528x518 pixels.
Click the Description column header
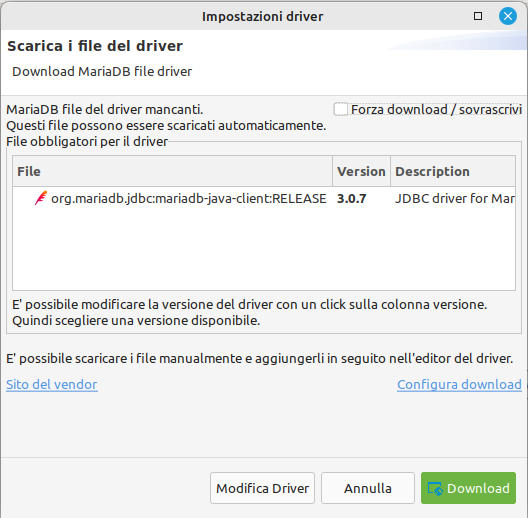(453, 171)
